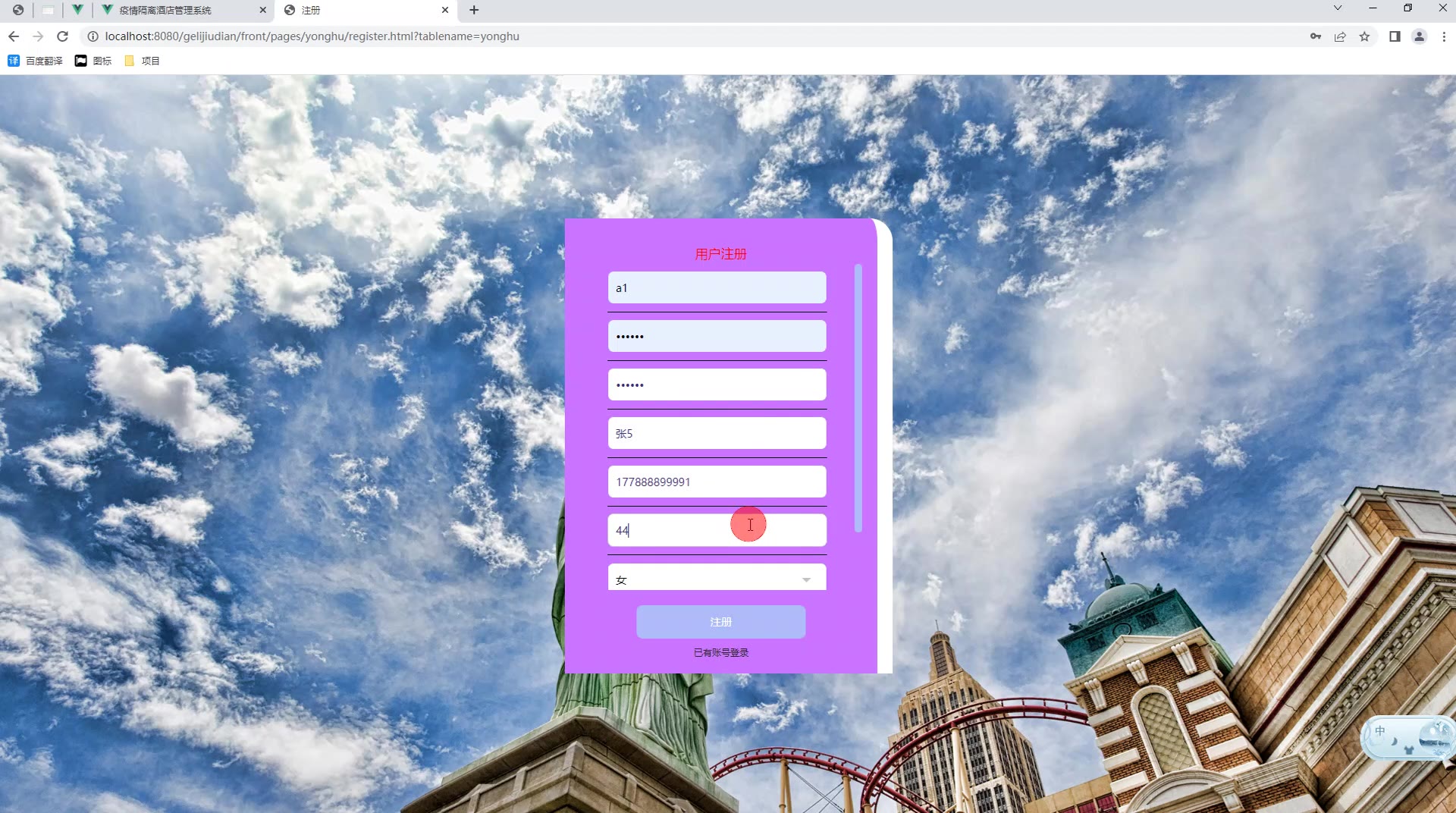Screen dimensions: 1456x813
Task: Share this page icon
Action: [x=1340, y=36]
